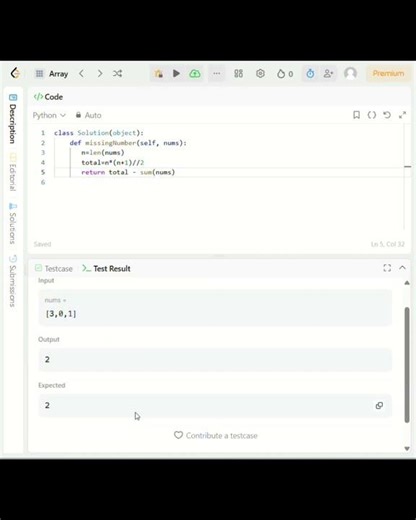Go to next problem arrow

pos(100,73)
